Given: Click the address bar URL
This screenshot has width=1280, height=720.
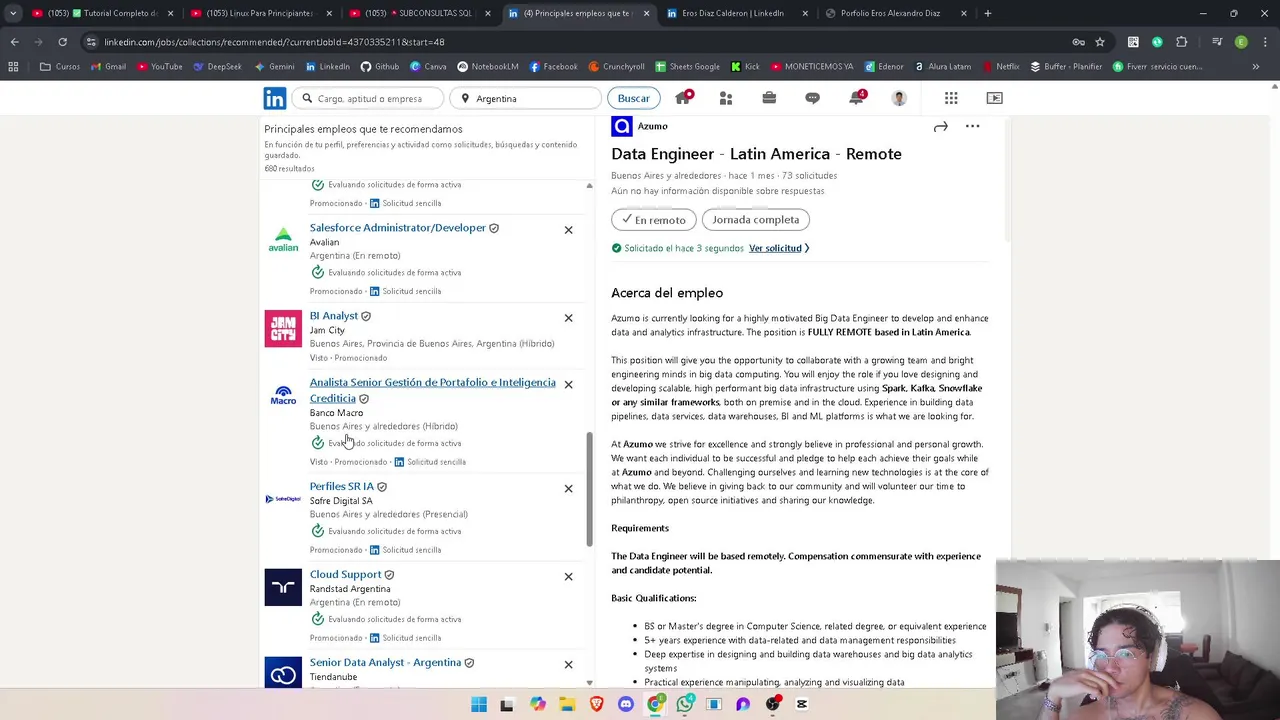Looking at the screenshot, I should (x=274, y=42).
